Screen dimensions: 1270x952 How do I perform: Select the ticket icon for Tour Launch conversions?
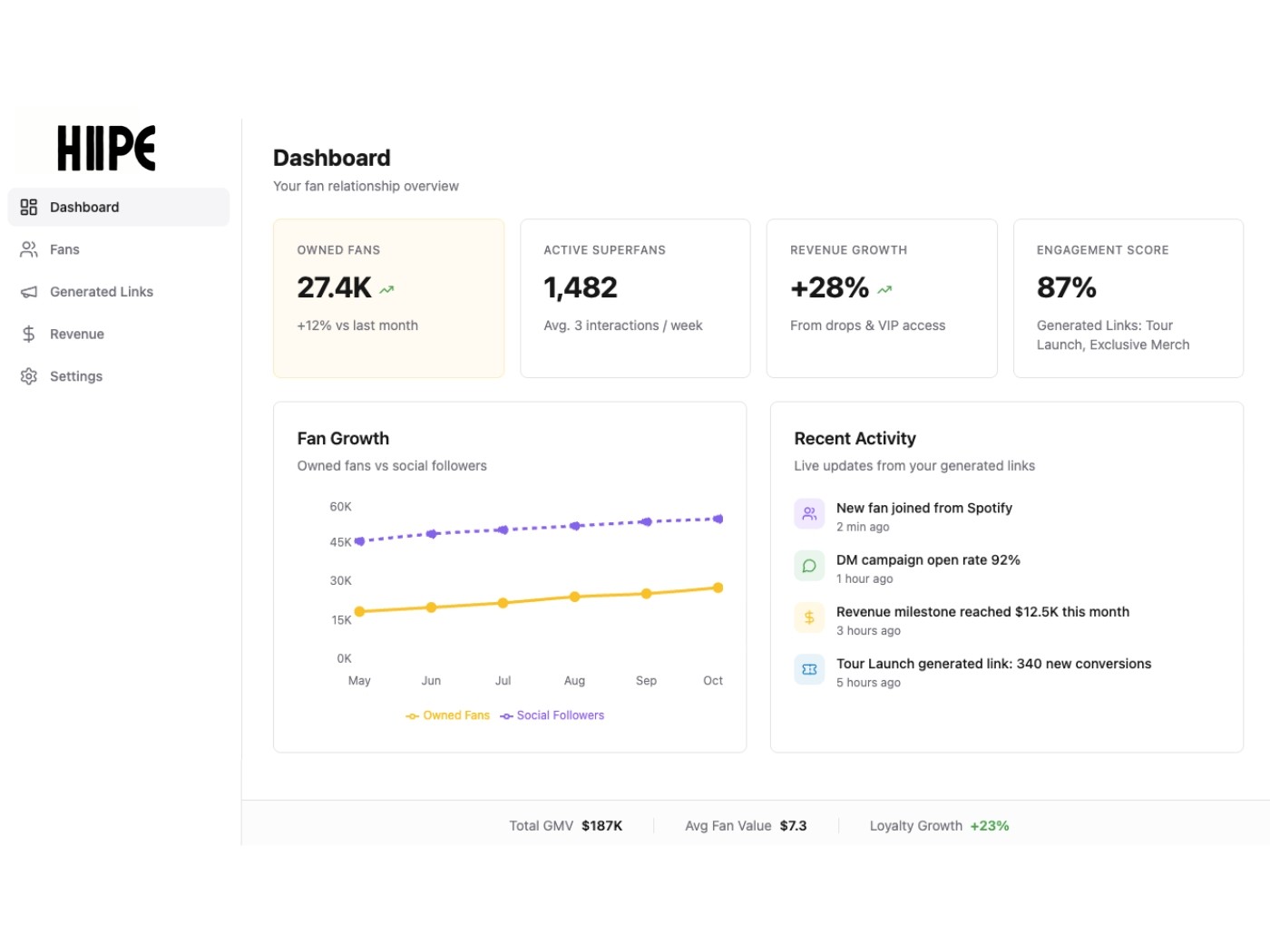[808, 669]
